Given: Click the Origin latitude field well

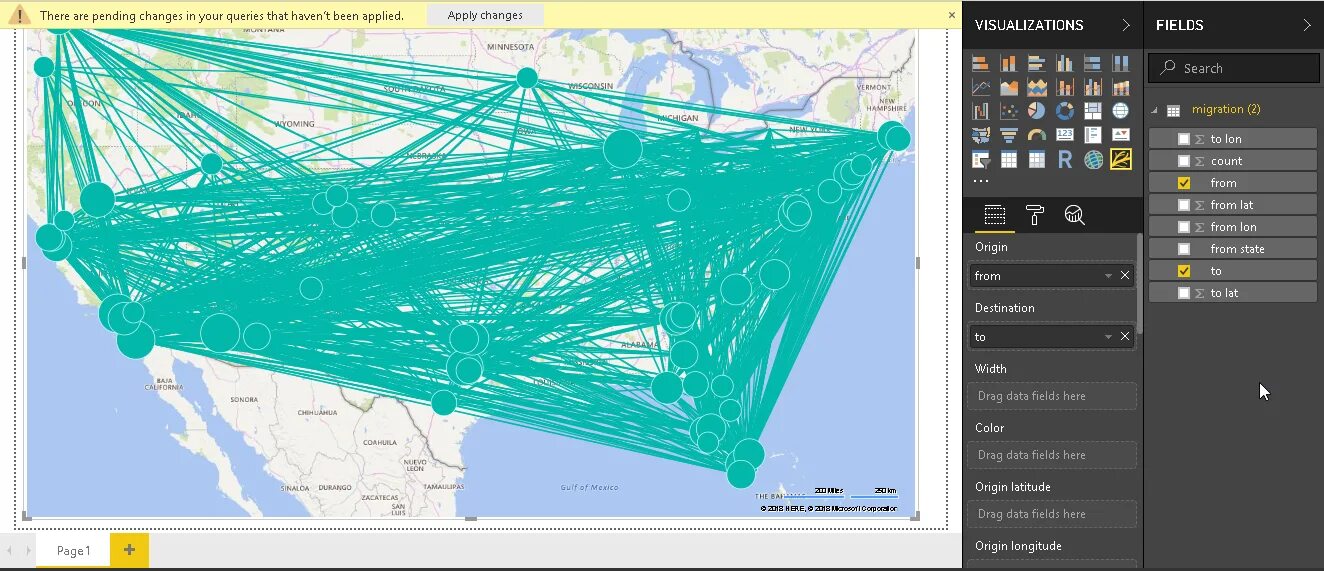Looking at the screenshot, I should coord(1052,514).
